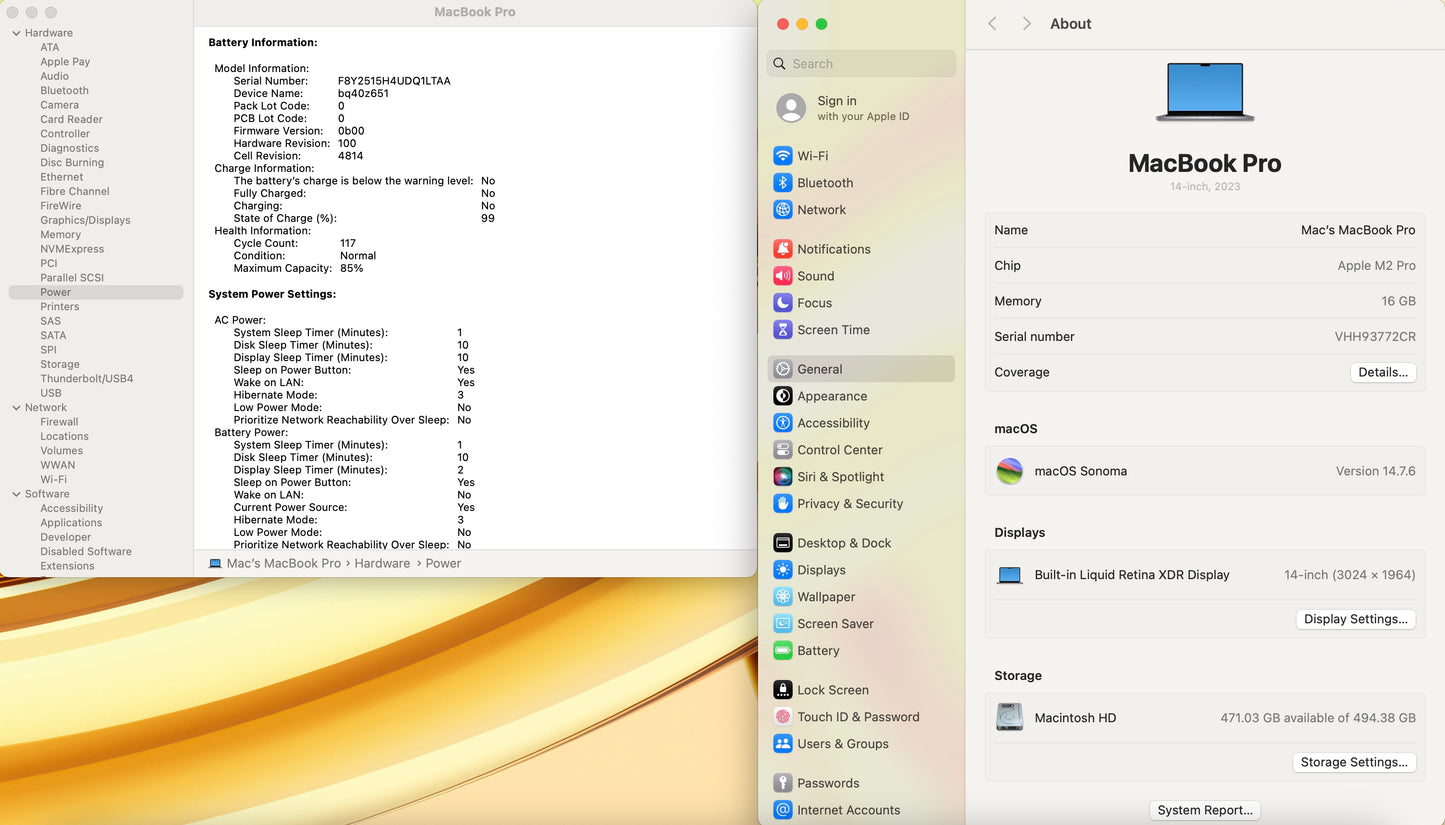Select Thunderbolt/USB4 in Hardware list
1445x825 pixels.
point(87,379)
